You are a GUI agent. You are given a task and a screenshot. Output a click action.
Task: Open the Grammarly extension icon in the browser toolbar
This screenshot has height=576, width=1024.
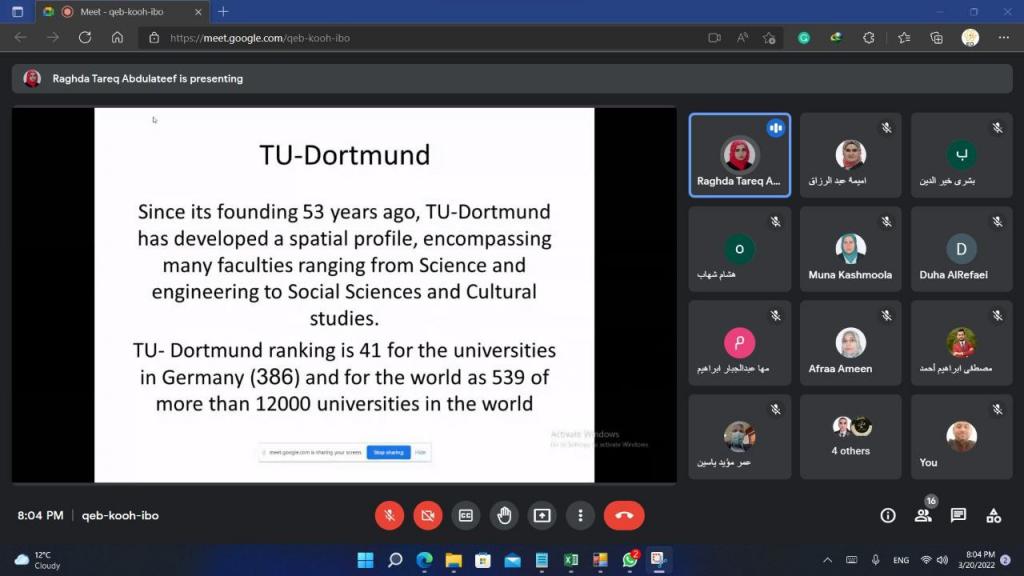pyautogui.click(x=803, y=38)
